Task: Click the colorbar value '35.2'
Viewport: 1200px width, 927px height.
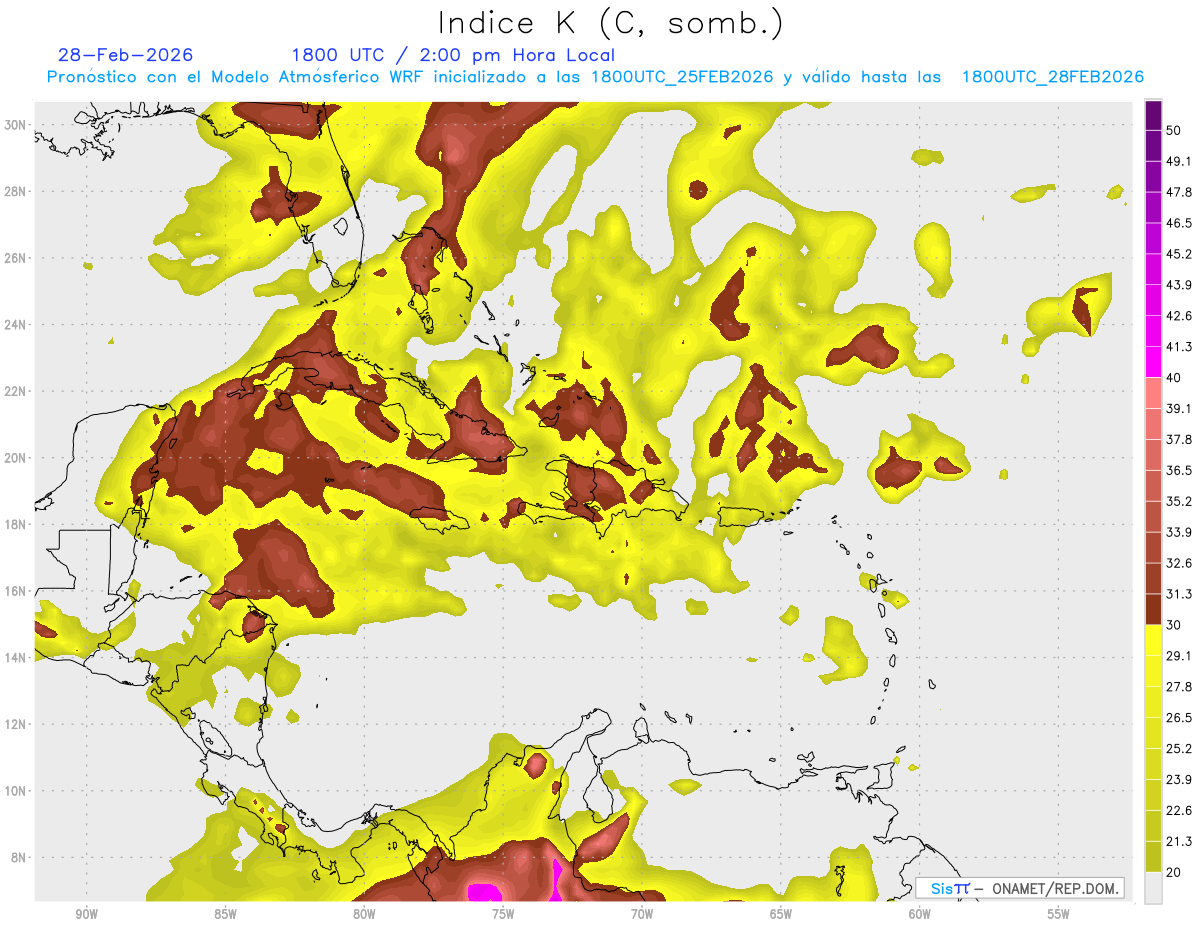Action: click(1179, 501)
